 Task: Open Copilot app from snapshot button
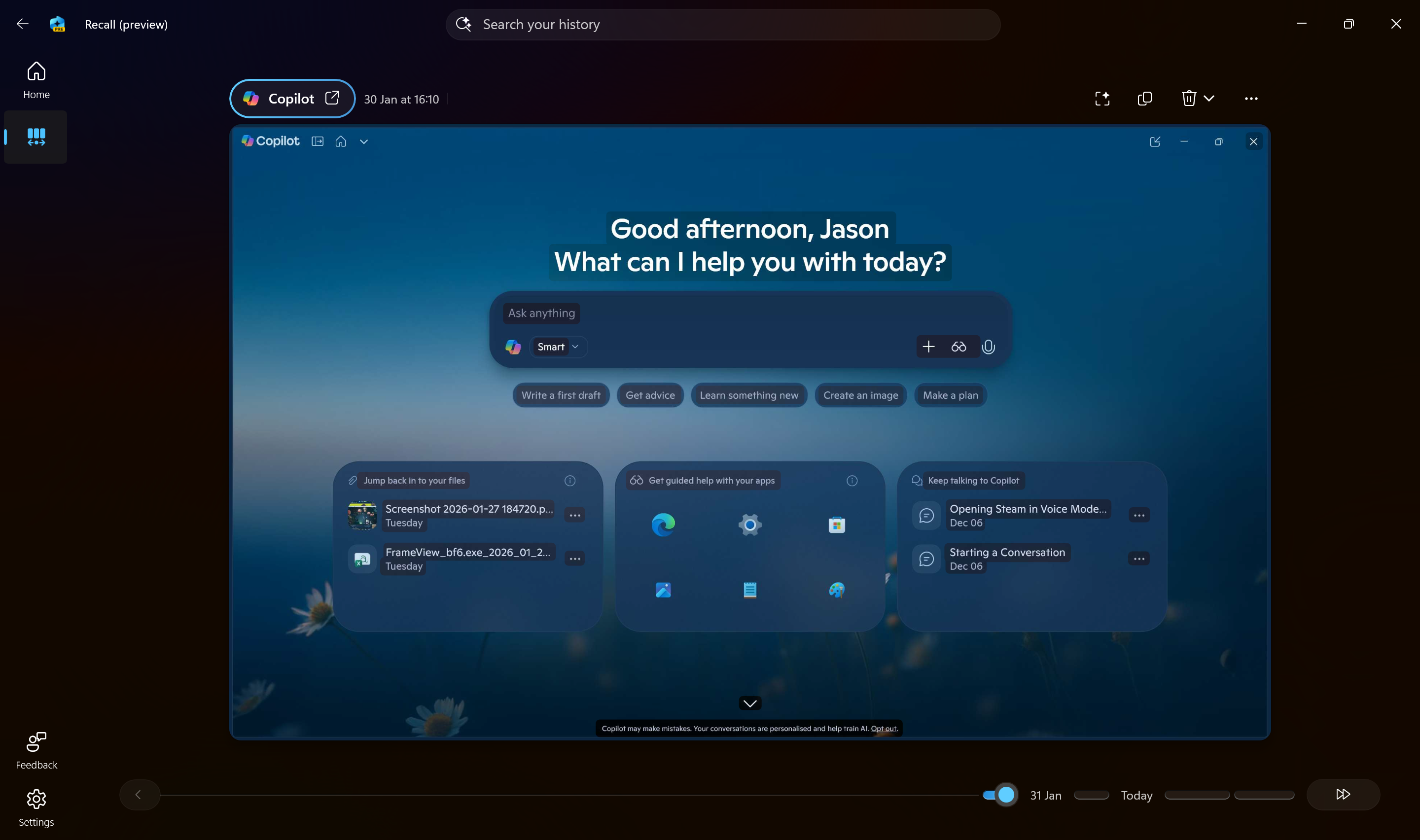click(292, 99)
